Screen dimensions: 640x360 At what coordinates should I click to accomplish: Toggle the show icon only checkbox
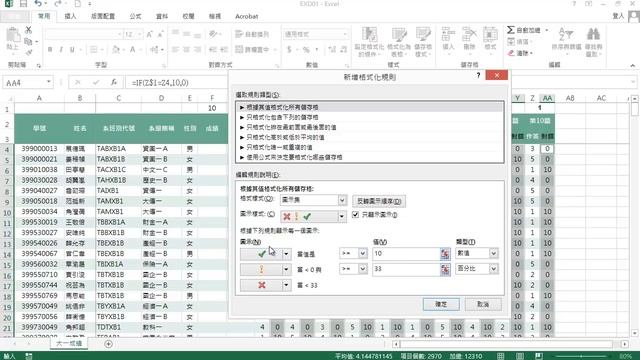click(x=356, y=215)
